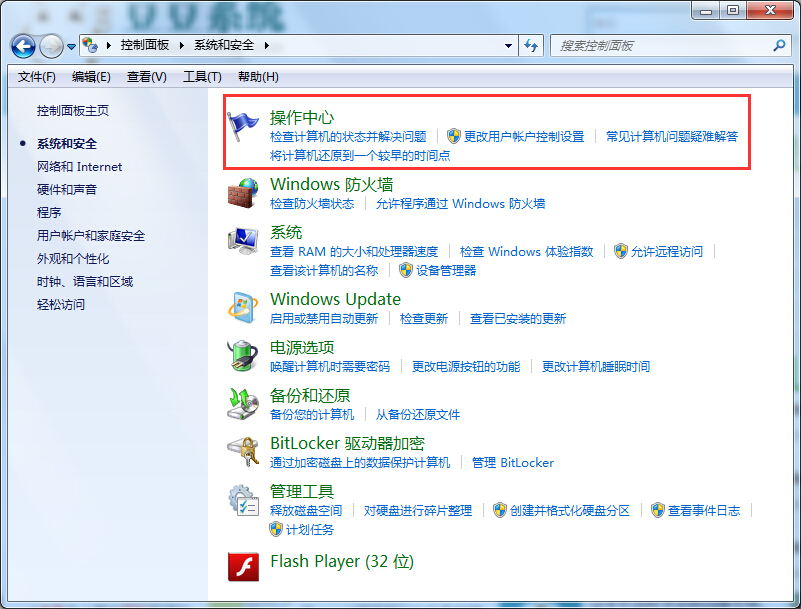The image size is (801, 609).
Task: Click 检查防火墙状态 link
Action: click(x=312, y=204)
